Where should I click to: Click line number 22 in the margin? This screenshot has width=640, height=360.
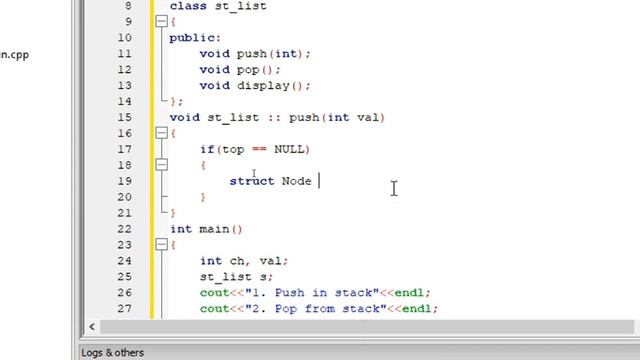coord(124,229)
